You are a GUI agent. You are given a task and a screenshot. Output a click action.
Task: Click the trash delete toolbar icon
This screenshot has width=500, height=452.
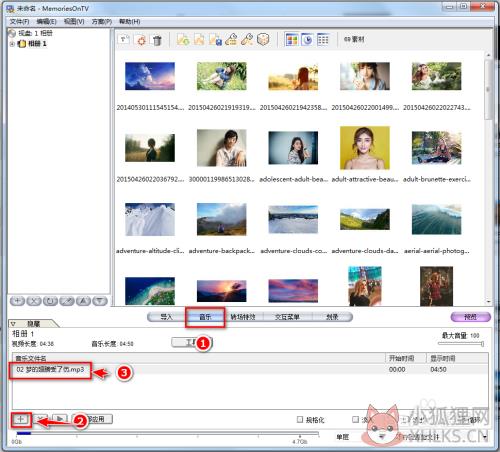click(157, 40)
